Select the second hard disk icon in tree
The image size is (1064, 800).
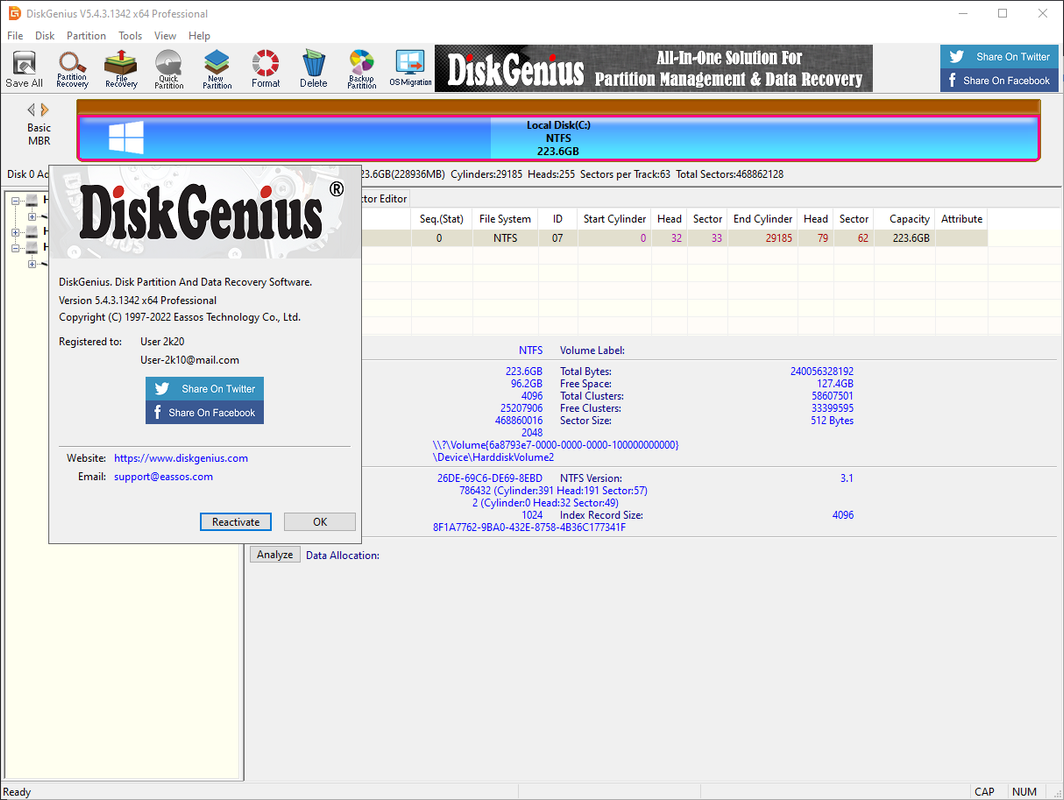tap(32, 231)
